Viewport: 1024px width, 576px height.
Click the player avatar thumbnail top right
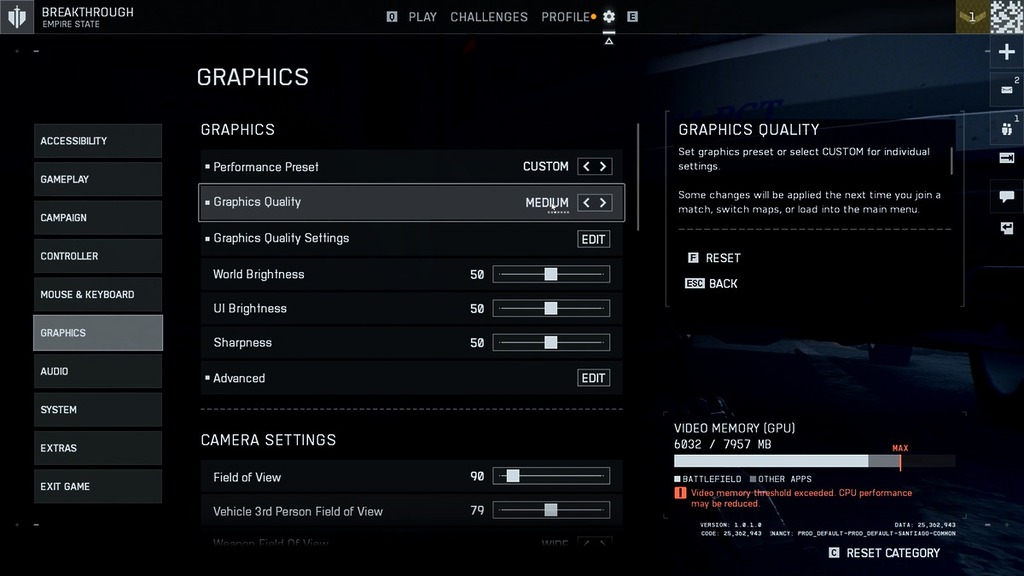tap(1007, 17)
